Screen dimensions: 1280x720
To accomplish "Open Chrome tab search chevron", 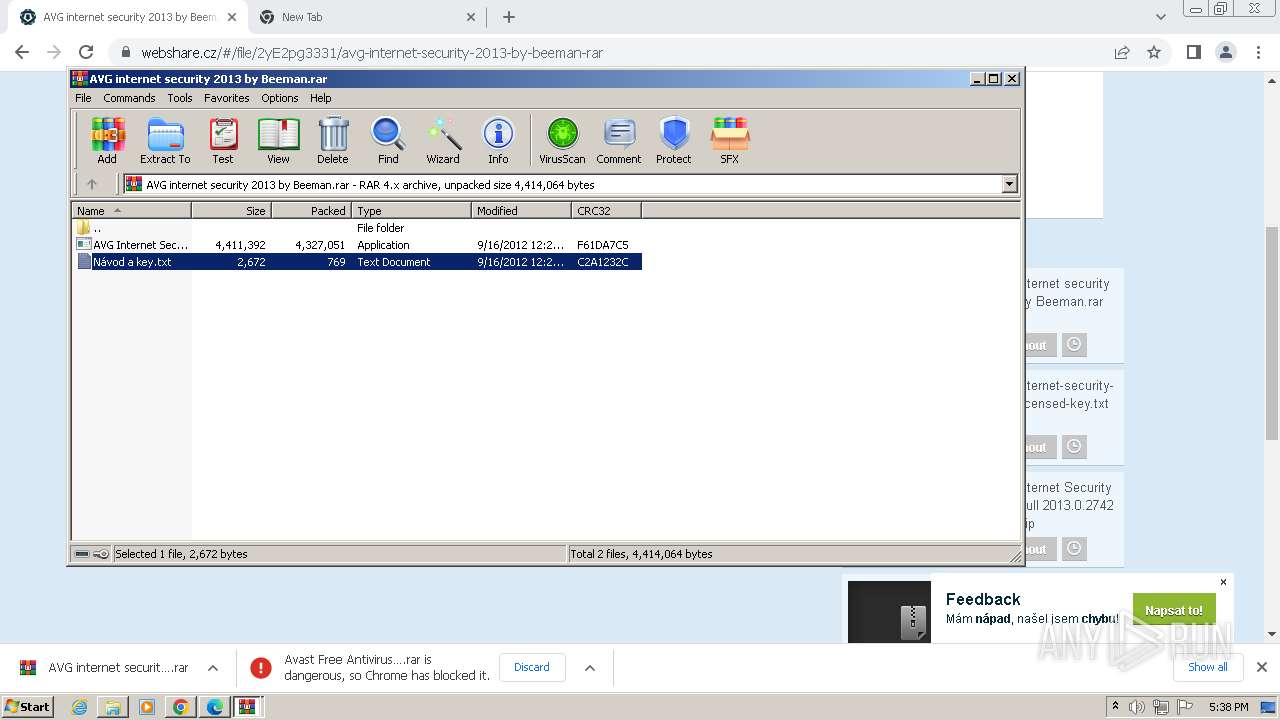I will tap(1161, 17).
